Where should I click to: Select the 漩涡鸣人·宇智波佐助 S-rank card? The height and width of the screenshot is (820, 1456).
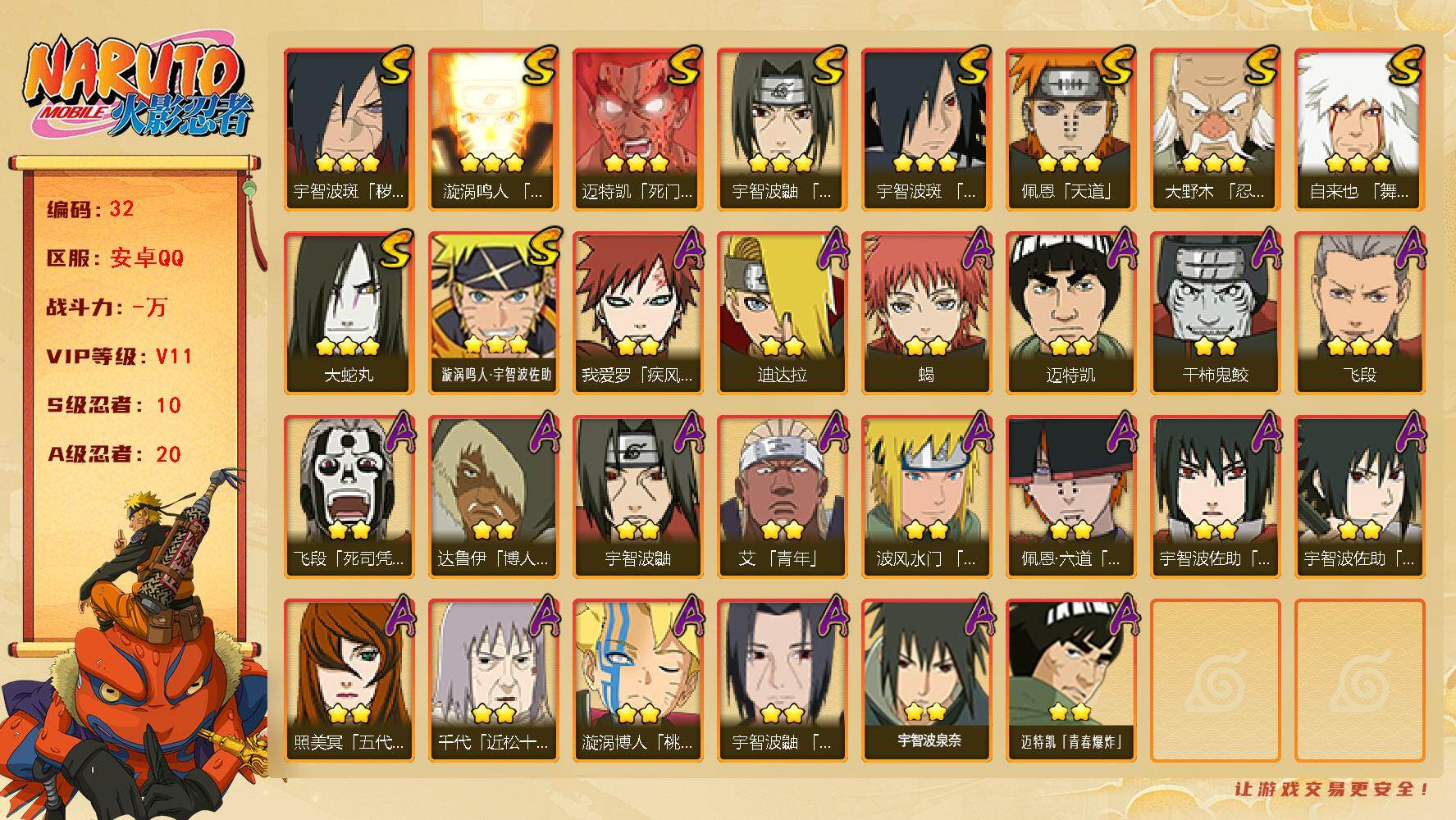pos(493,313)
